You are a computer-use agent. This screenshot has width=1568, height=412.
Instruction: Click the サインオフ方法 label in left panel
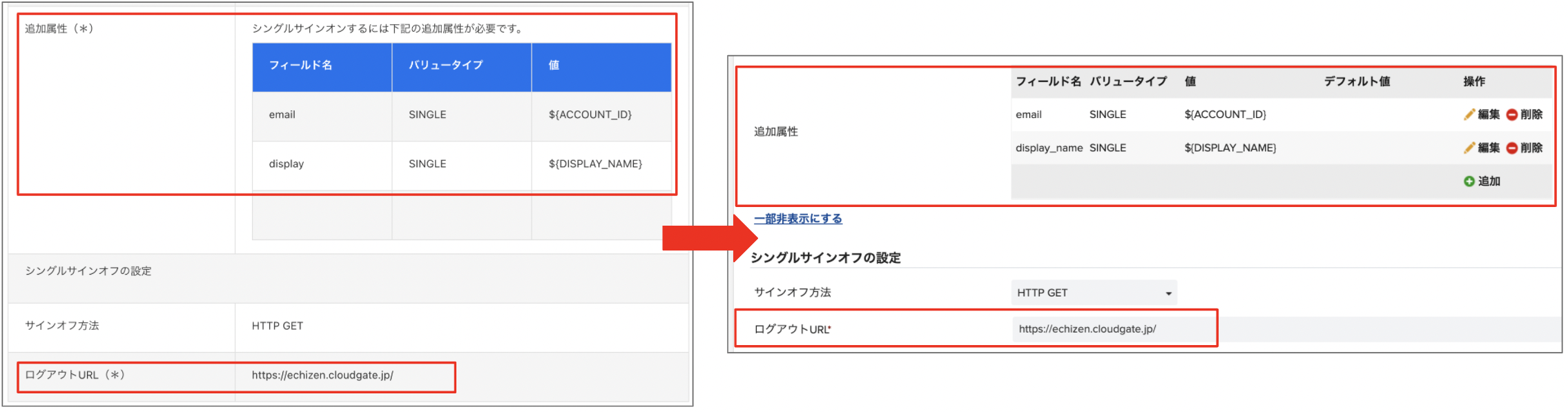[x=62, y=326]
